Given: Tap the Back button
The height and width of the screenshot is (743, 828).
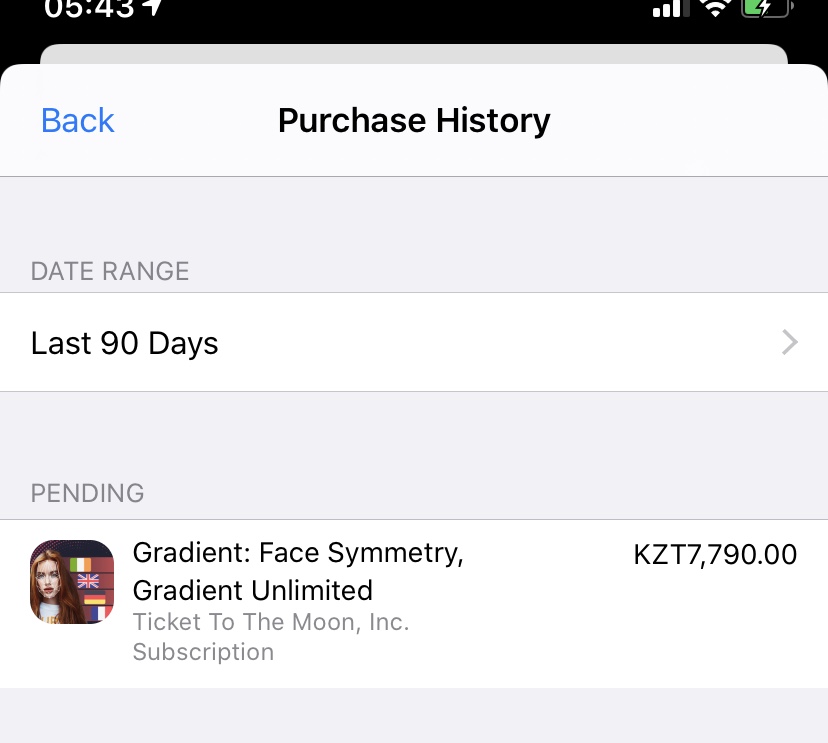Looking at the screenshot, I should click(78, 121).
